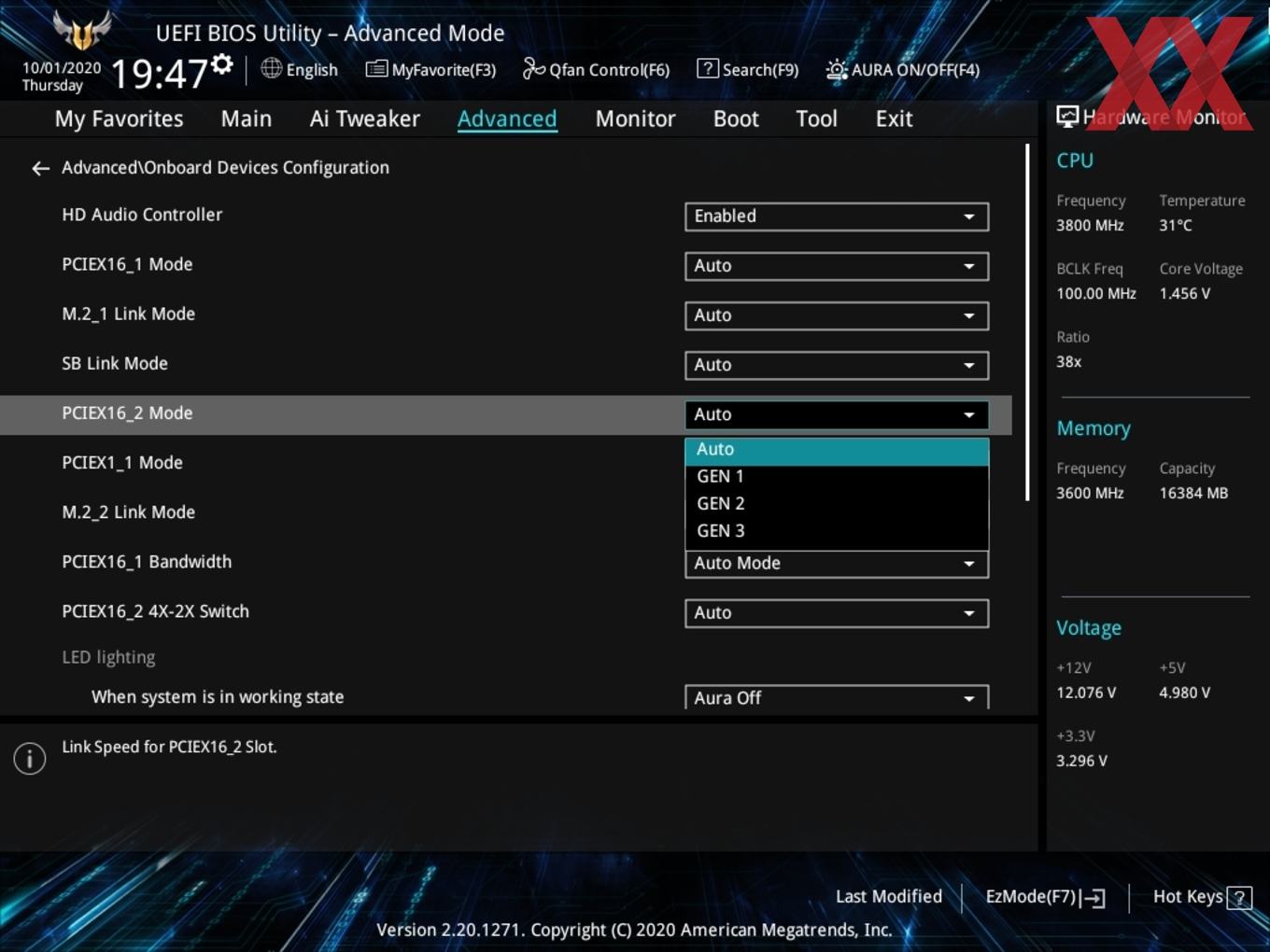1270x952 pixels.
Task: Click the 19:47 clock display
Action: (x=159, y=74)
